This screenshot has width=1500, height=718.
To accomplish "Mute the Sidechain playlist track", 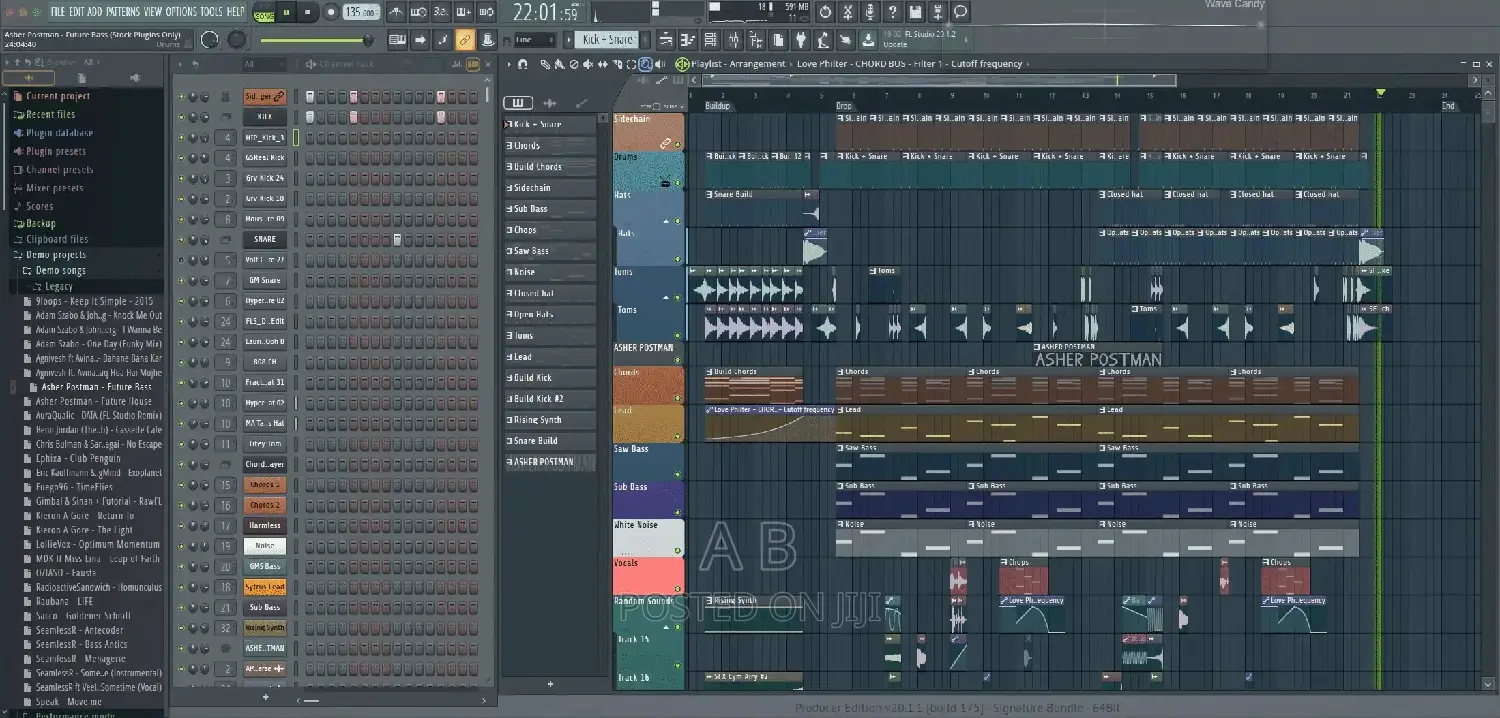I will 678,146.
